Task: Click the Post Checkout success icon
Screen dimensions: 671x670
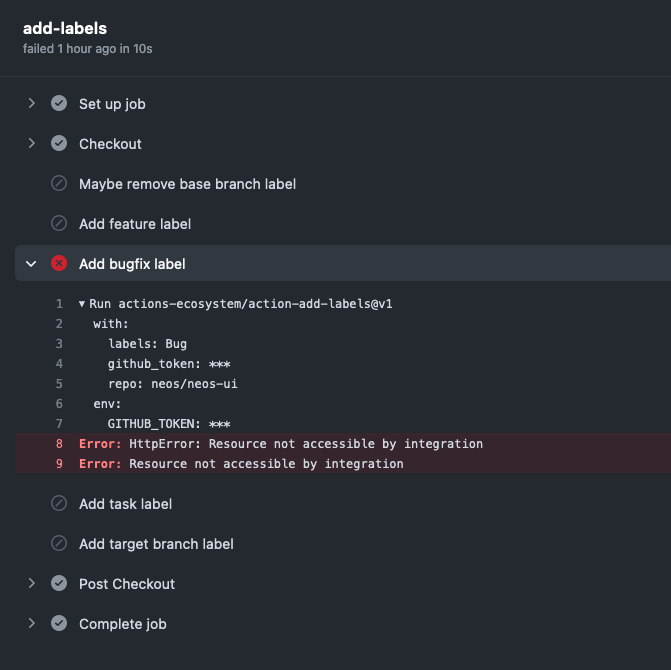Action: (59, 584)
